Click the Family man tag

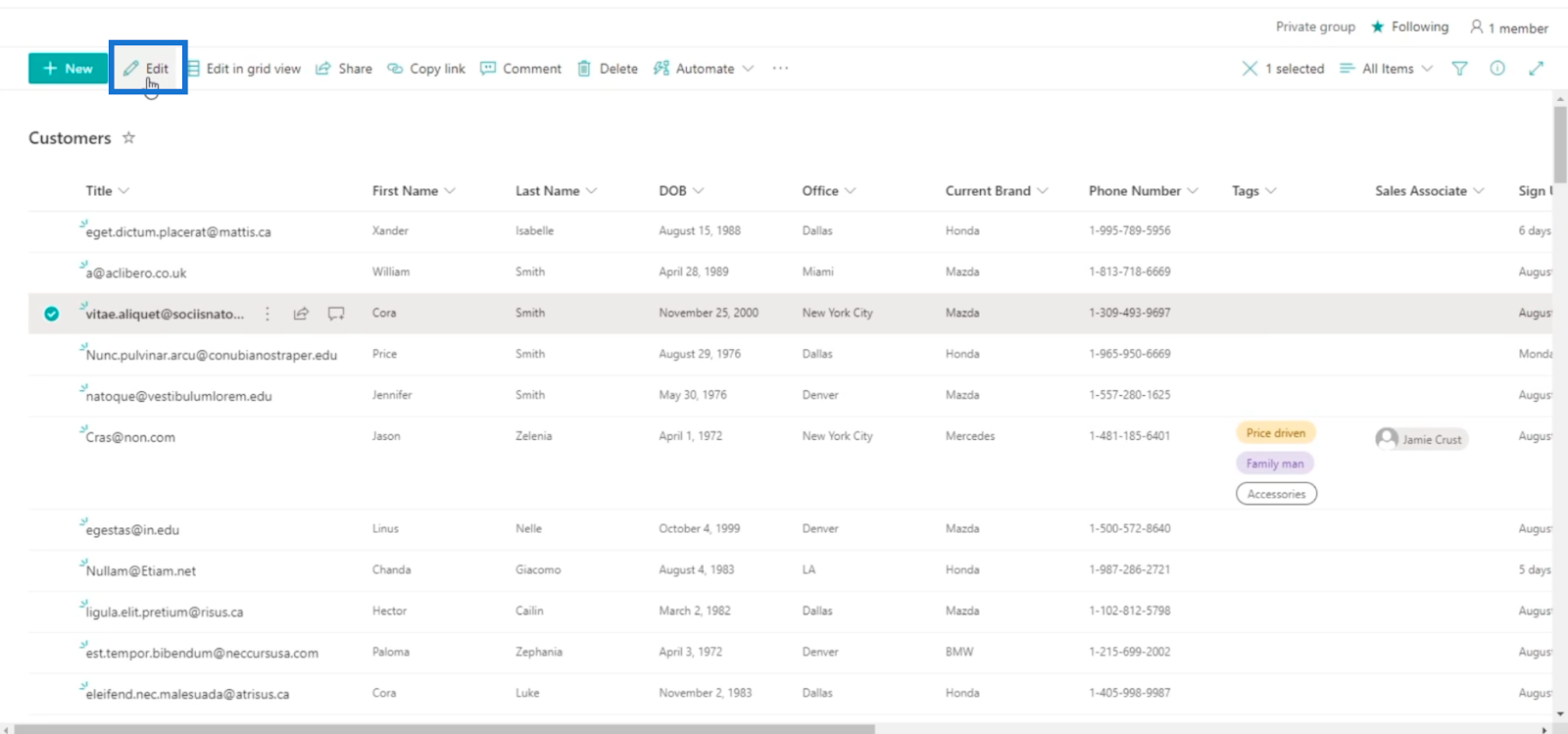(1275, 464)
